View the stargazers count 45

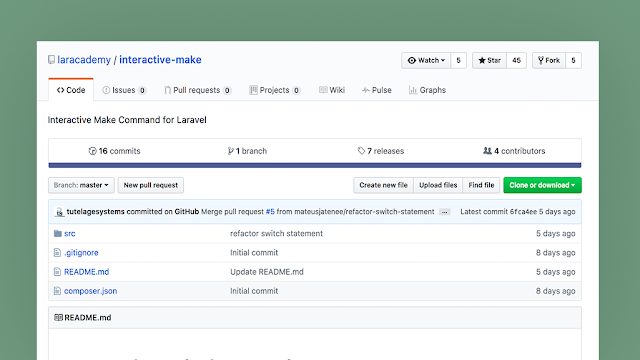[516, 60]
